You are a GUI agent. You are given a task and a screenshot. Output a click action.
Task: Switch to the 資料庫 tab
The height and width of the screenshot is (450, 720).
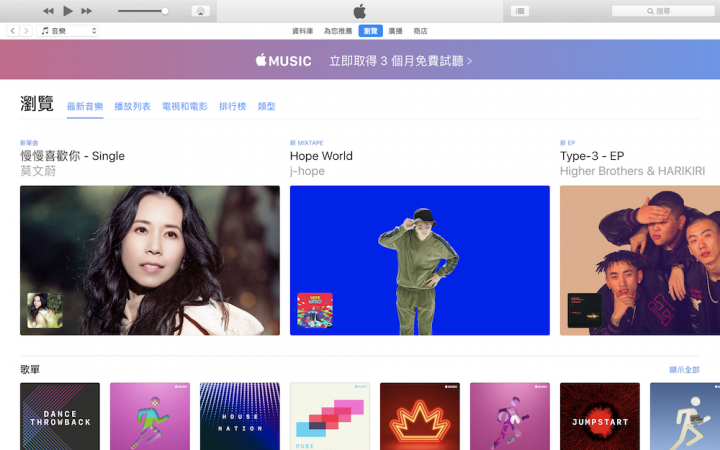coord(303,31)
